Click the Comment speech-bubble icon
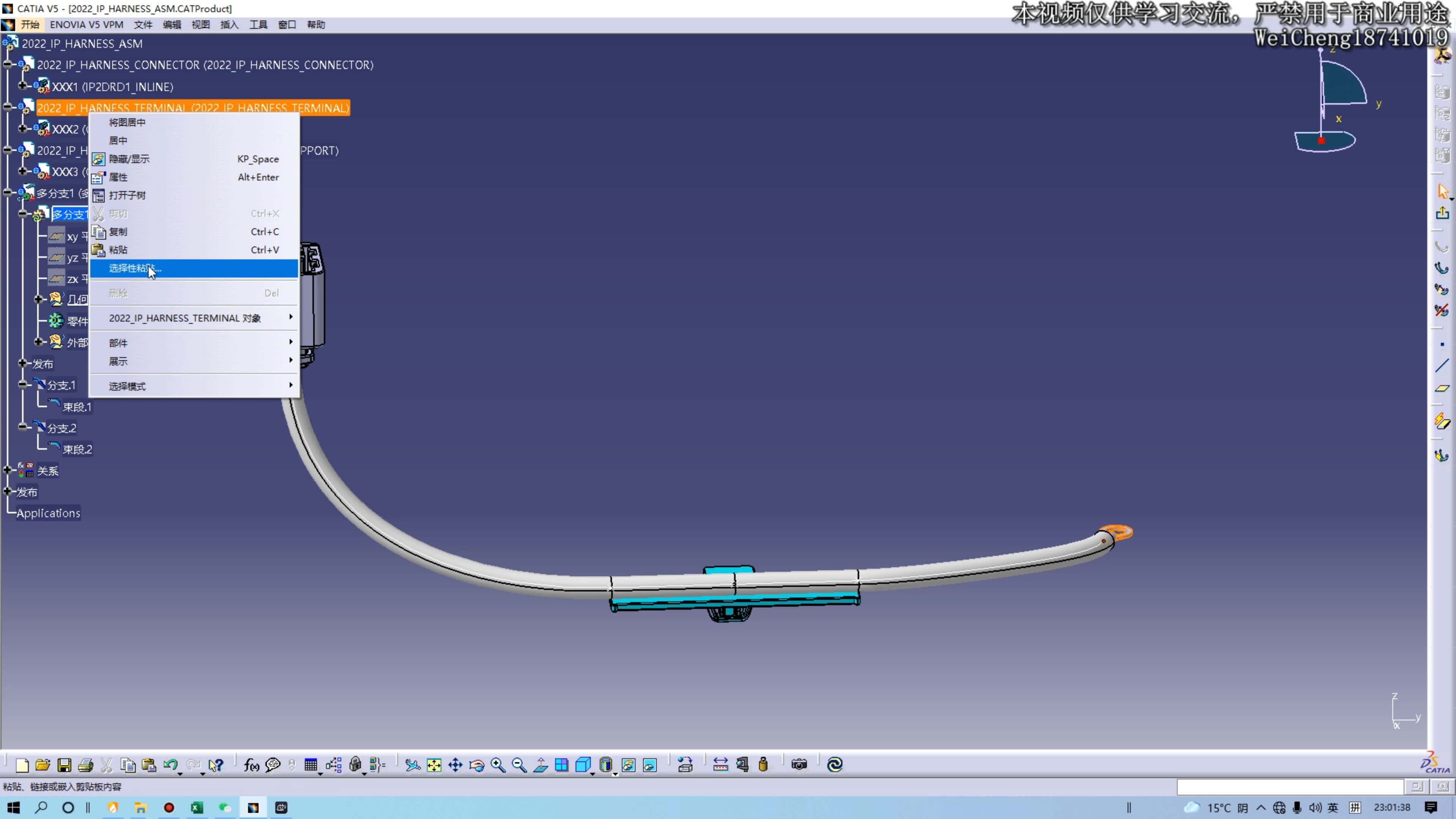1456x819 pixels. [x=273, y=765]
